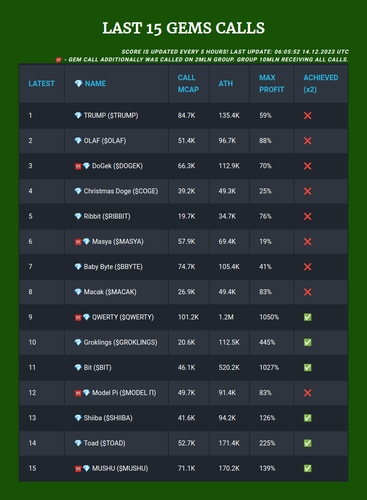367x500 pixels.
Task: Click the diamond icon beside TRUMP
Action: (78, 116)
